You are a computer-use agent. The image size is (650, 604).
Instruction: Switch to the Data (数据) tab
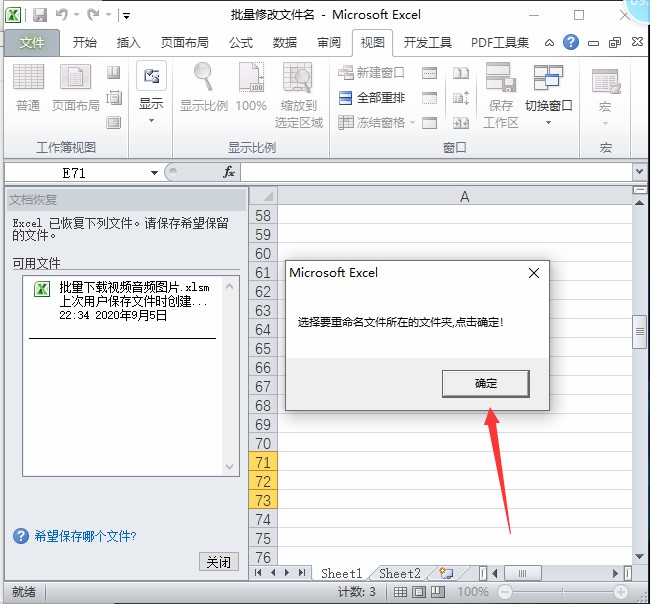(x=285, y=42)
